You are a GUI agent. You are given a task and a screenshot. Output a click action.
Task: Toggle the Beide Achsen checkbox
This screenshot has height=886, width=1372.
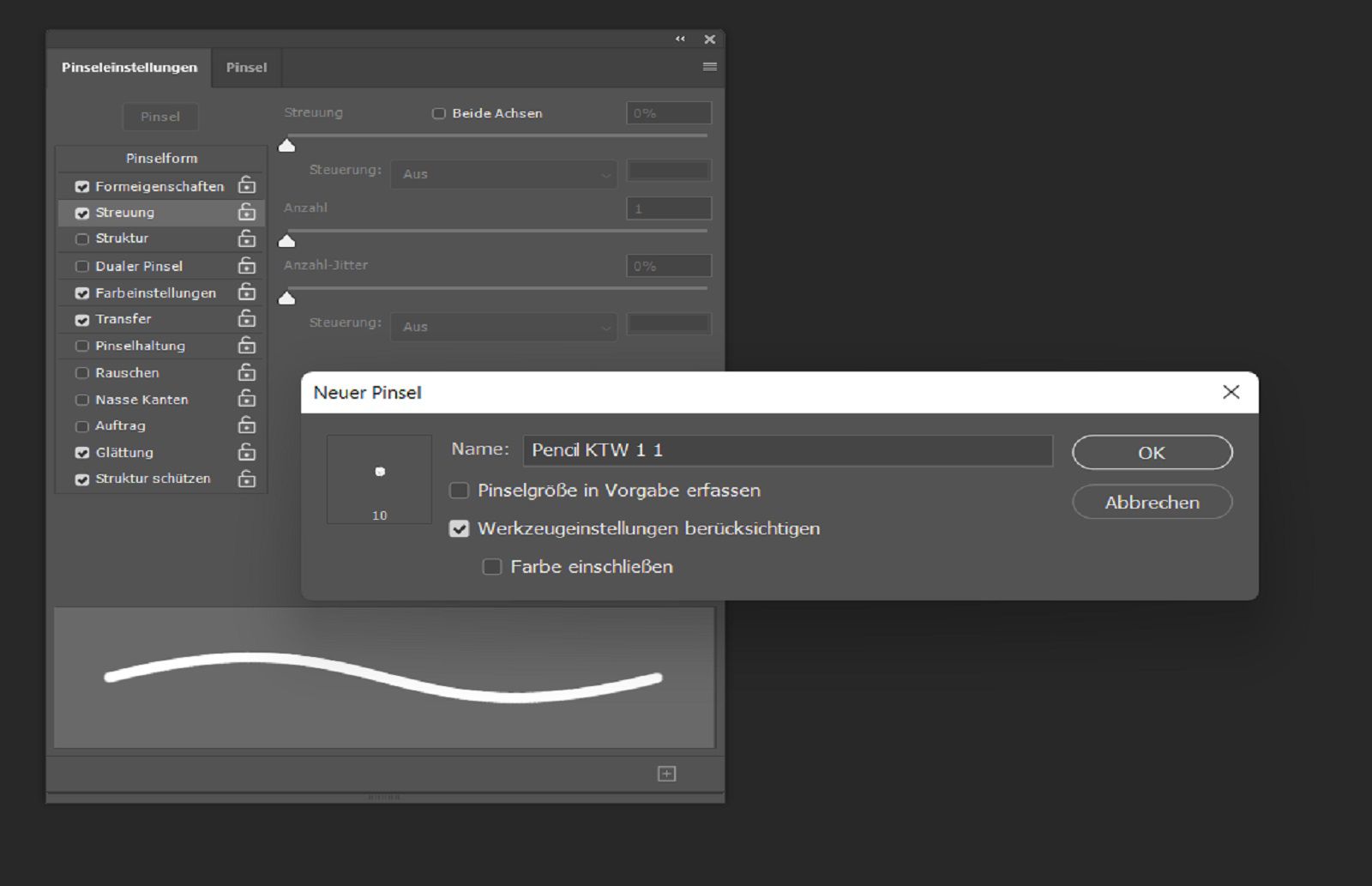click(x=439, y=113)
